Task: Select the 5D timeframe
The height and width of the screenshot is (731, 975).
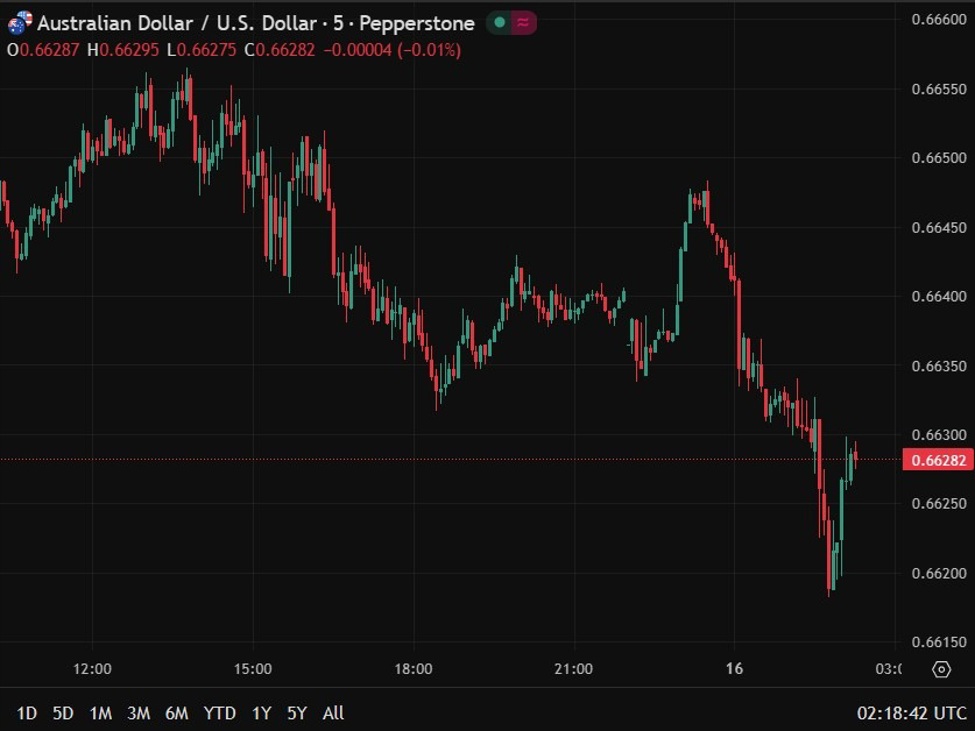Action: (61, 713)
